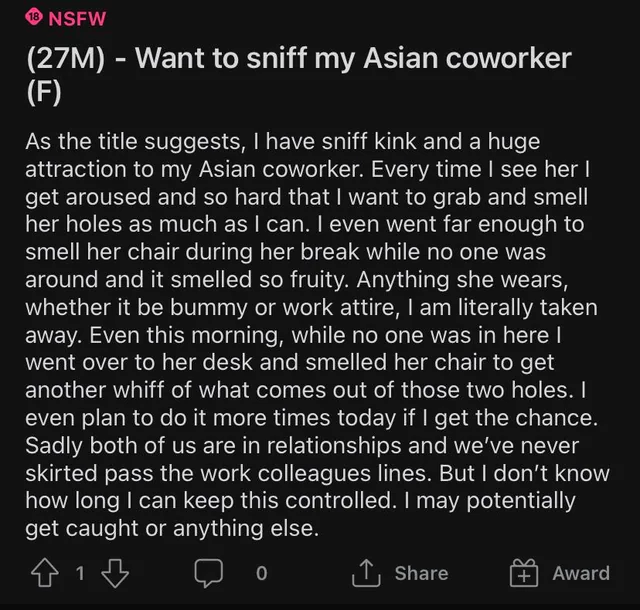Click the body line starting "As the title suggests"
The height and width of the screenshot is (610, 640).
pyautogui.click(x=282, y=142)
